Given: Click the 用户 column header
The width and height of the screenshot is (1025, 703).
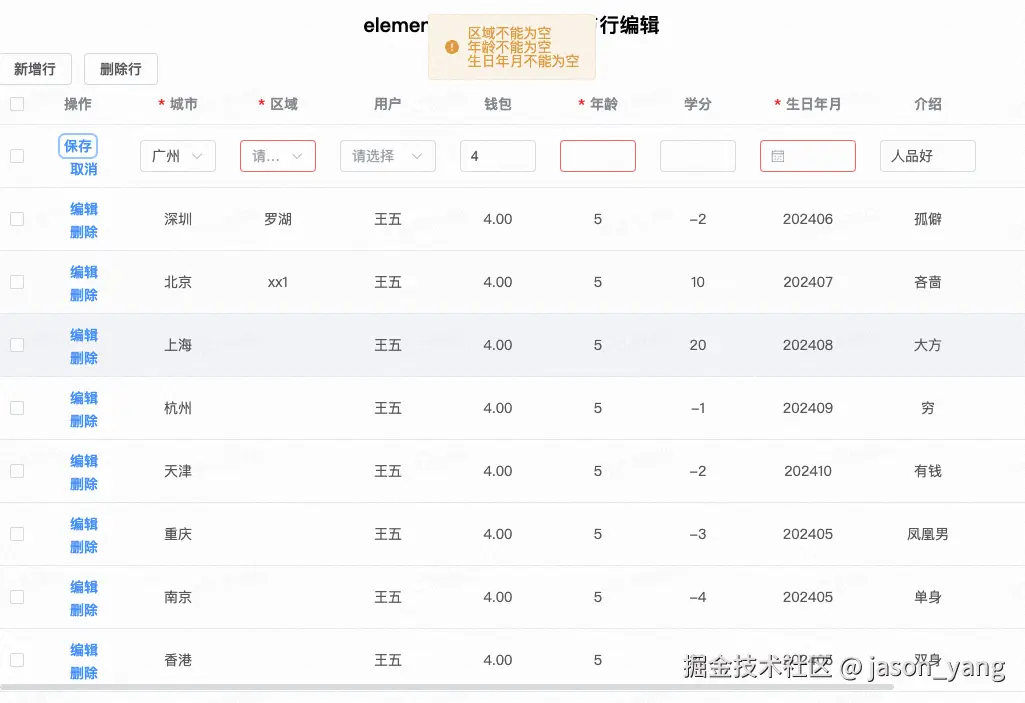Looking at the screenshot, I should (388, 104).
